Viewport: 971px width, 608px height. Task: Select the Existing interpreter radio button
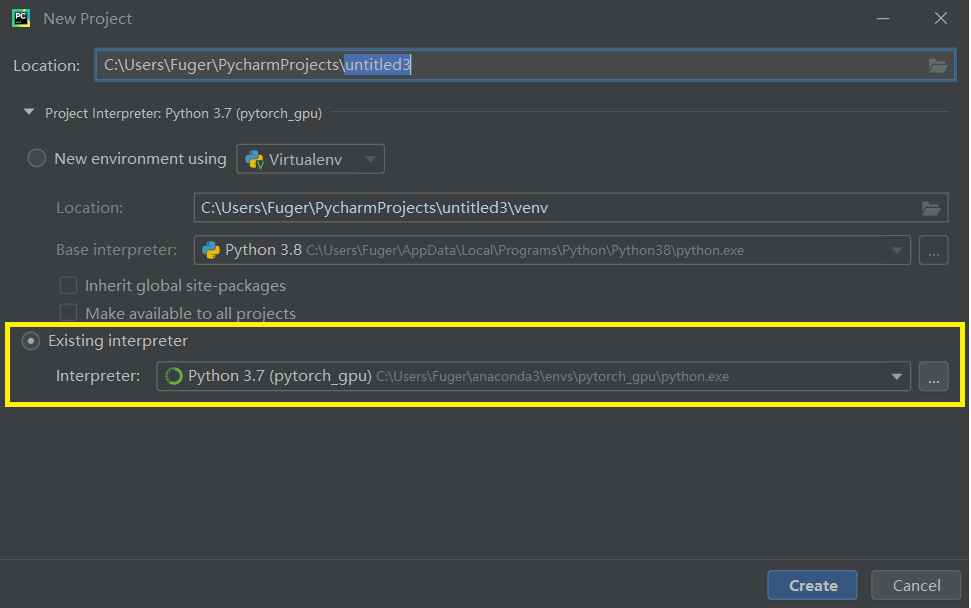pos(30,341)
